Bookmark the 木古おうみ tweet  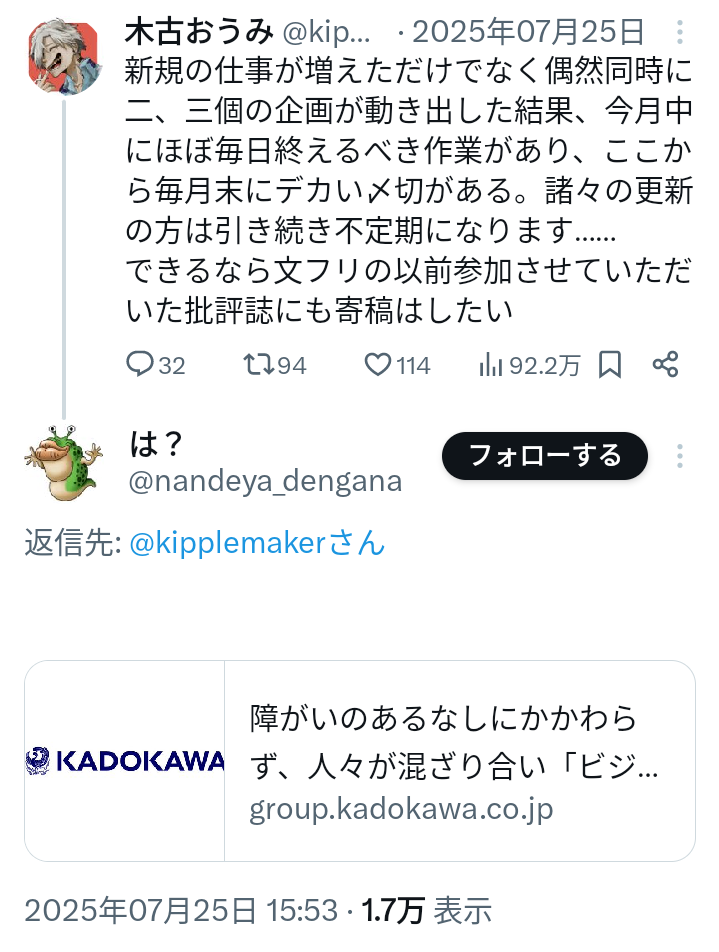610,365
